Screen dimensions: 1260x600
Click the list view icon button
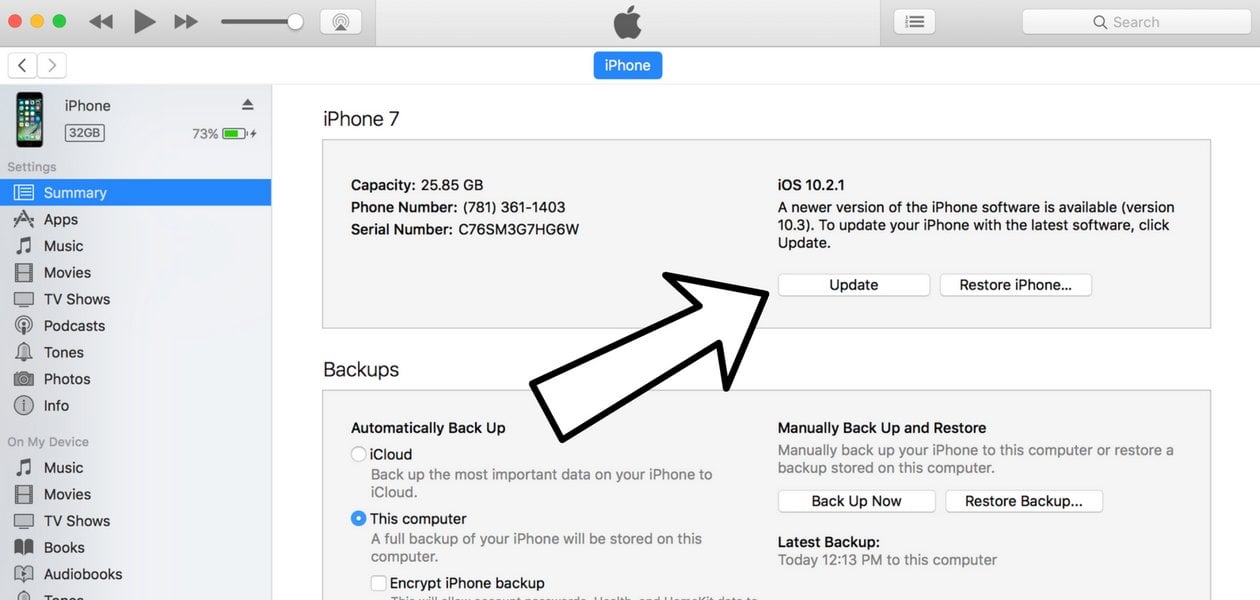pos(914,22)
